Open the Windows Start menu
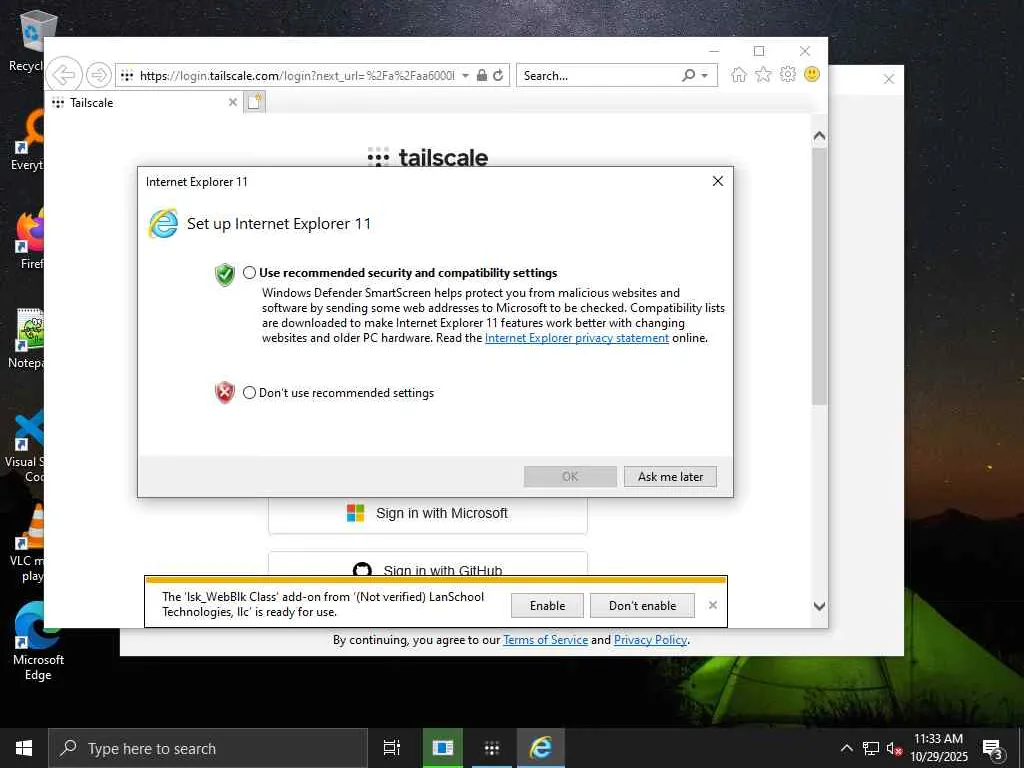 (x=24, y=748)
